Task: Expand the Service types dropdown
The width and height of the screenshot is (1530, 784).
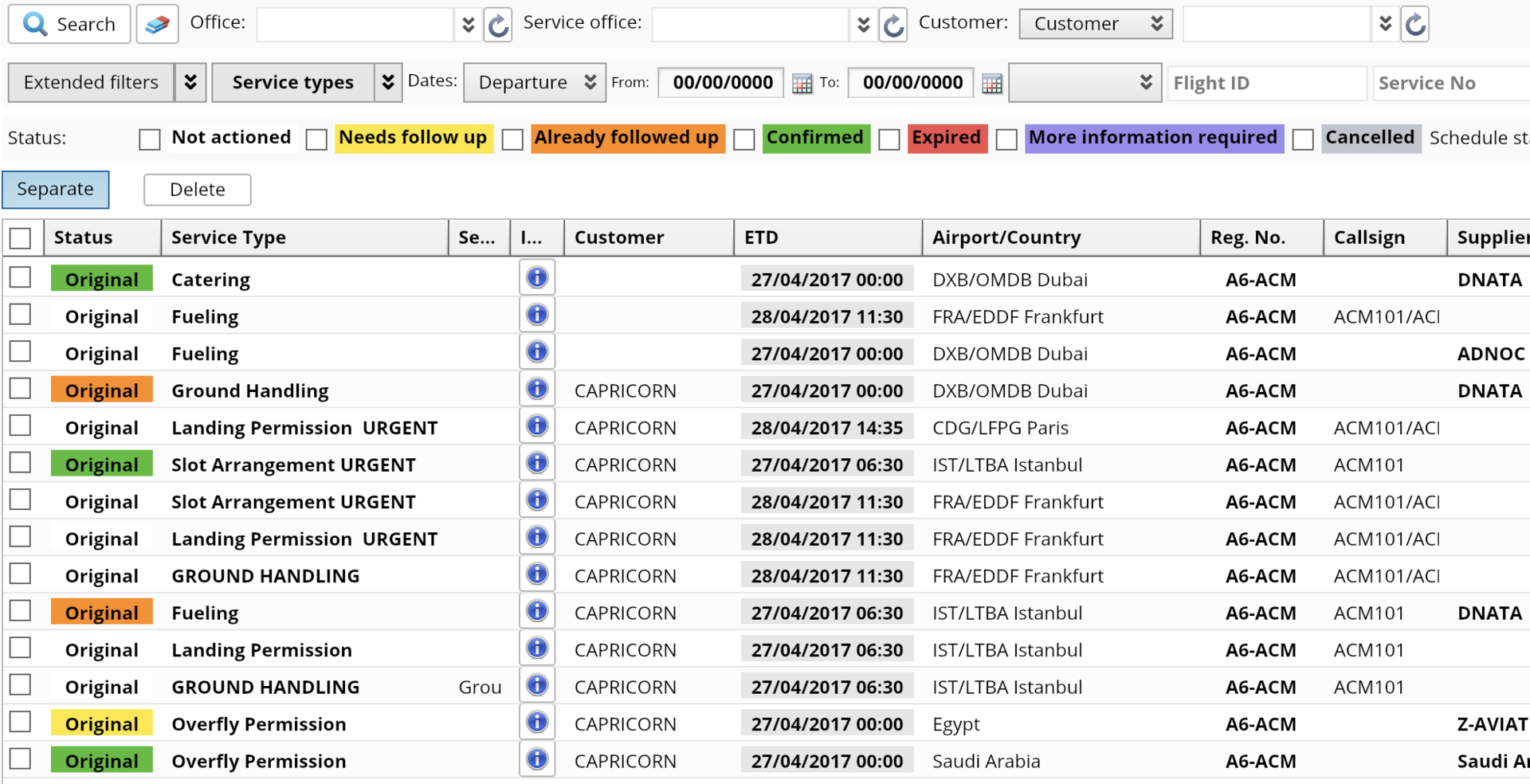Action: click(x=387, y=83)
